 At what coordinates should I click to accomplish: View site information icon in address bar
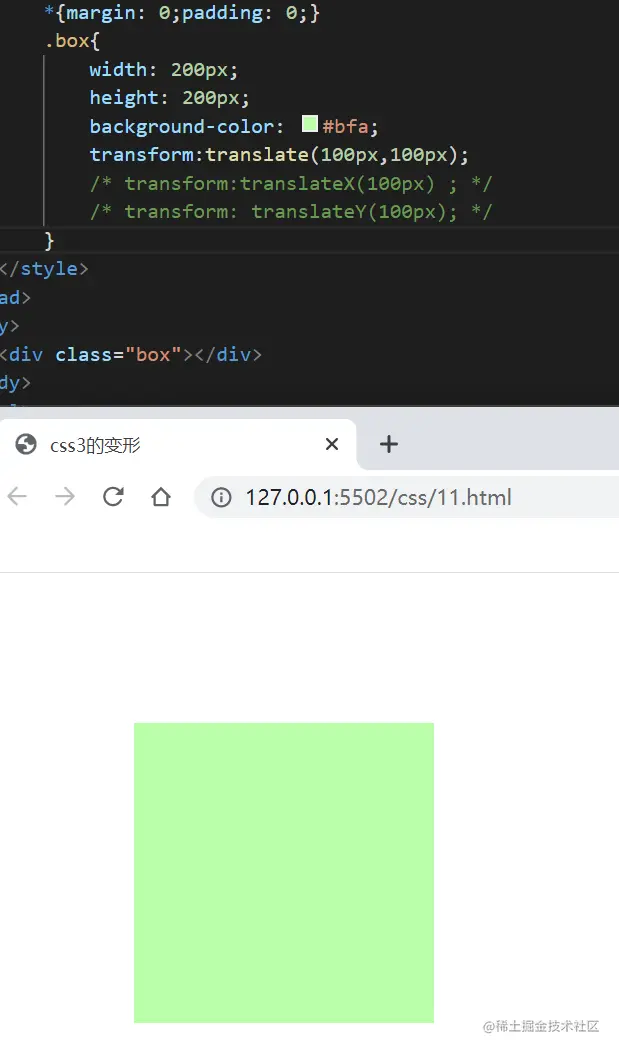221,498
